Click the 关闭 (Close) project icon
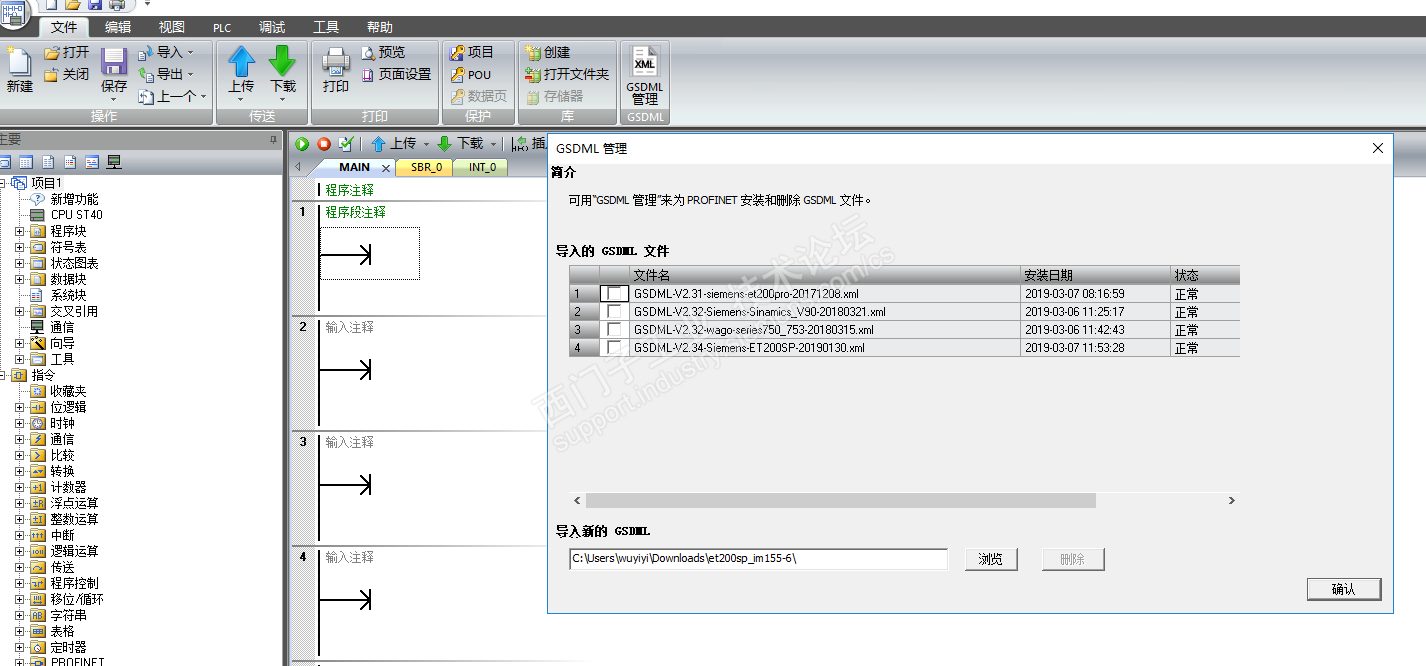This screenshot has width=1426, height=666. 51,74
